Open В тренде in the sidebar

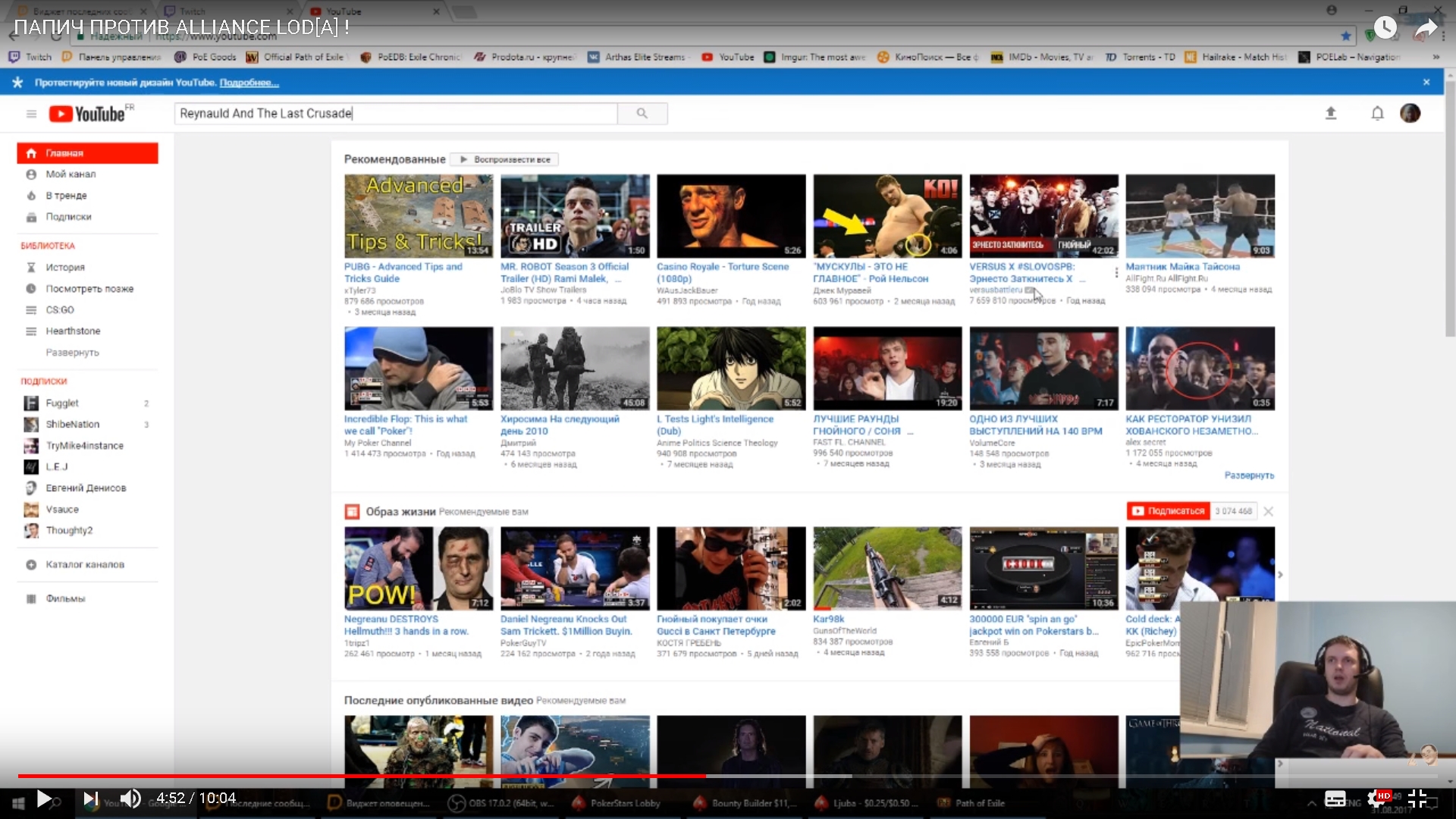coord(66,196)
